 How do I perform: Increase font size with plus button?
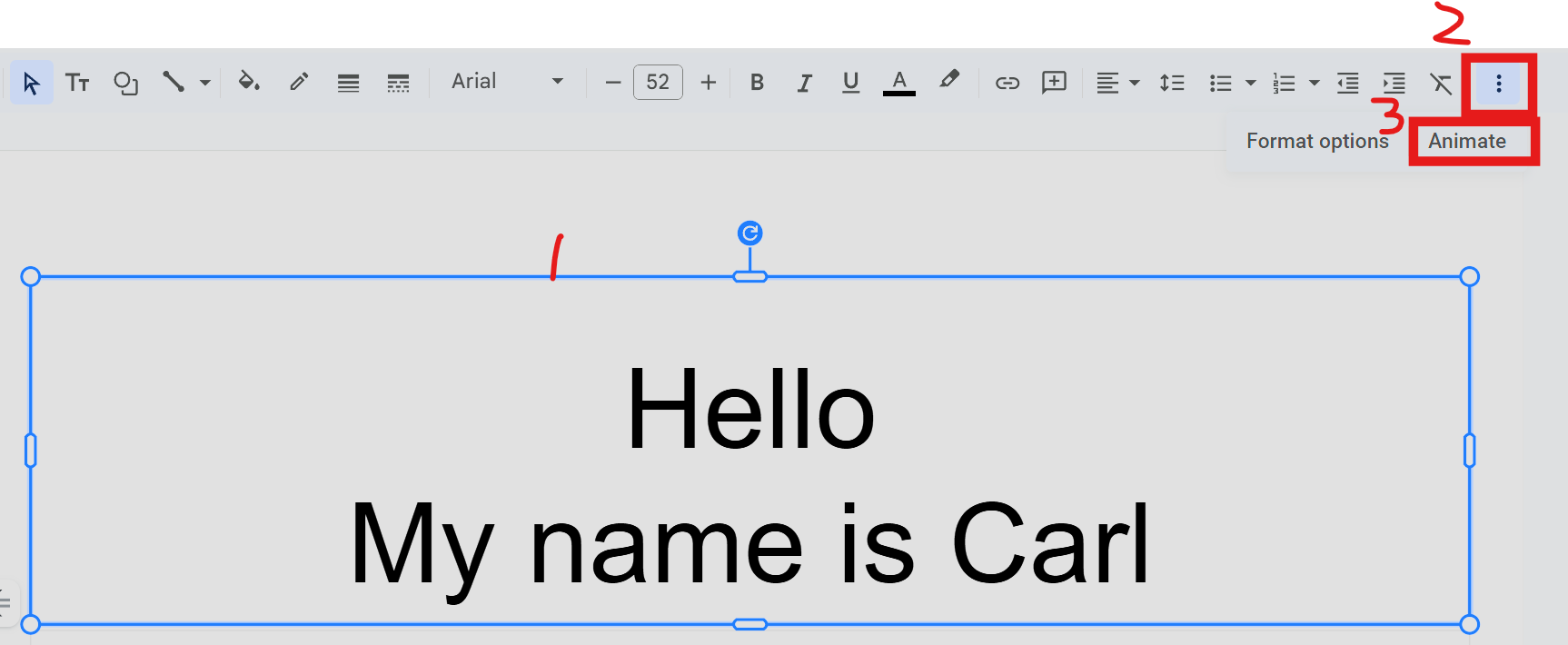coord(709,83)
